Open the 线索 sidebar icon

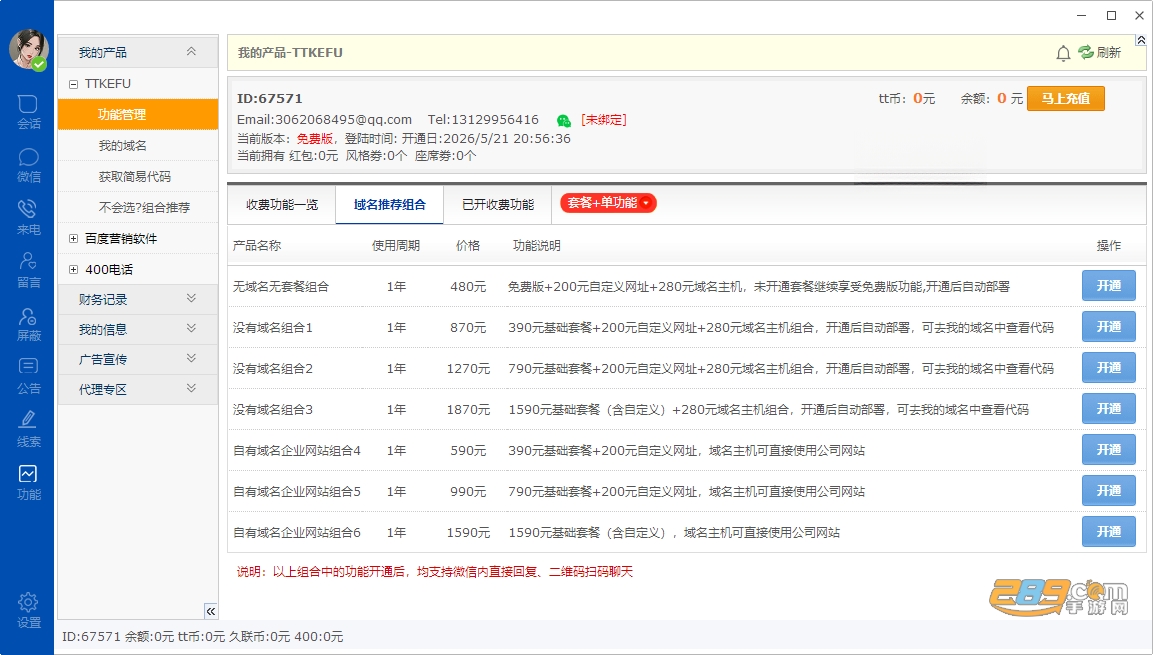click(x=28, y=430)
